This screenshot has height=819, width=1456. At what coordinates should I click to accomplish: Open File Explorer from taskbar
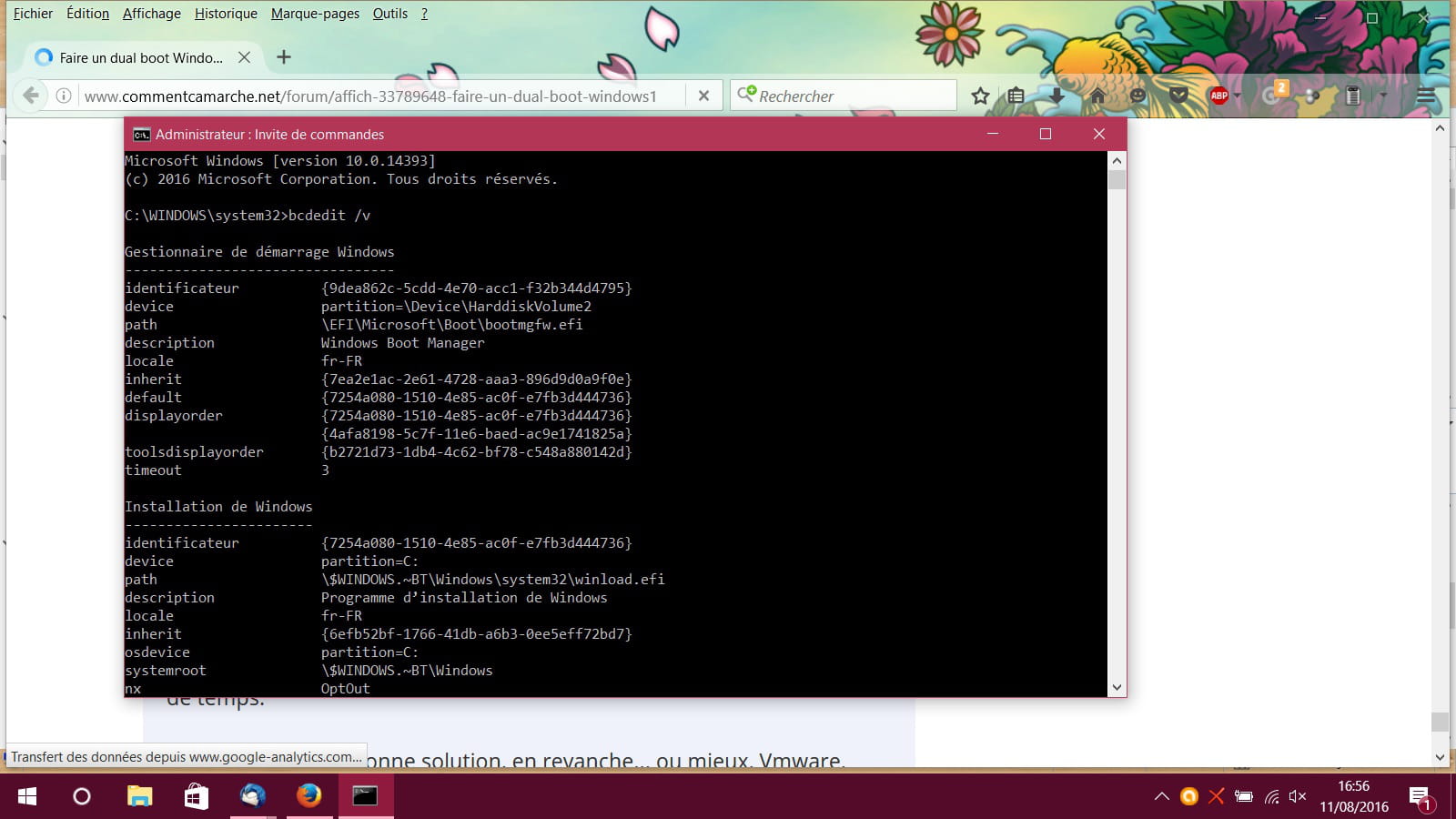pyautogui.click(x=139, y=796)
